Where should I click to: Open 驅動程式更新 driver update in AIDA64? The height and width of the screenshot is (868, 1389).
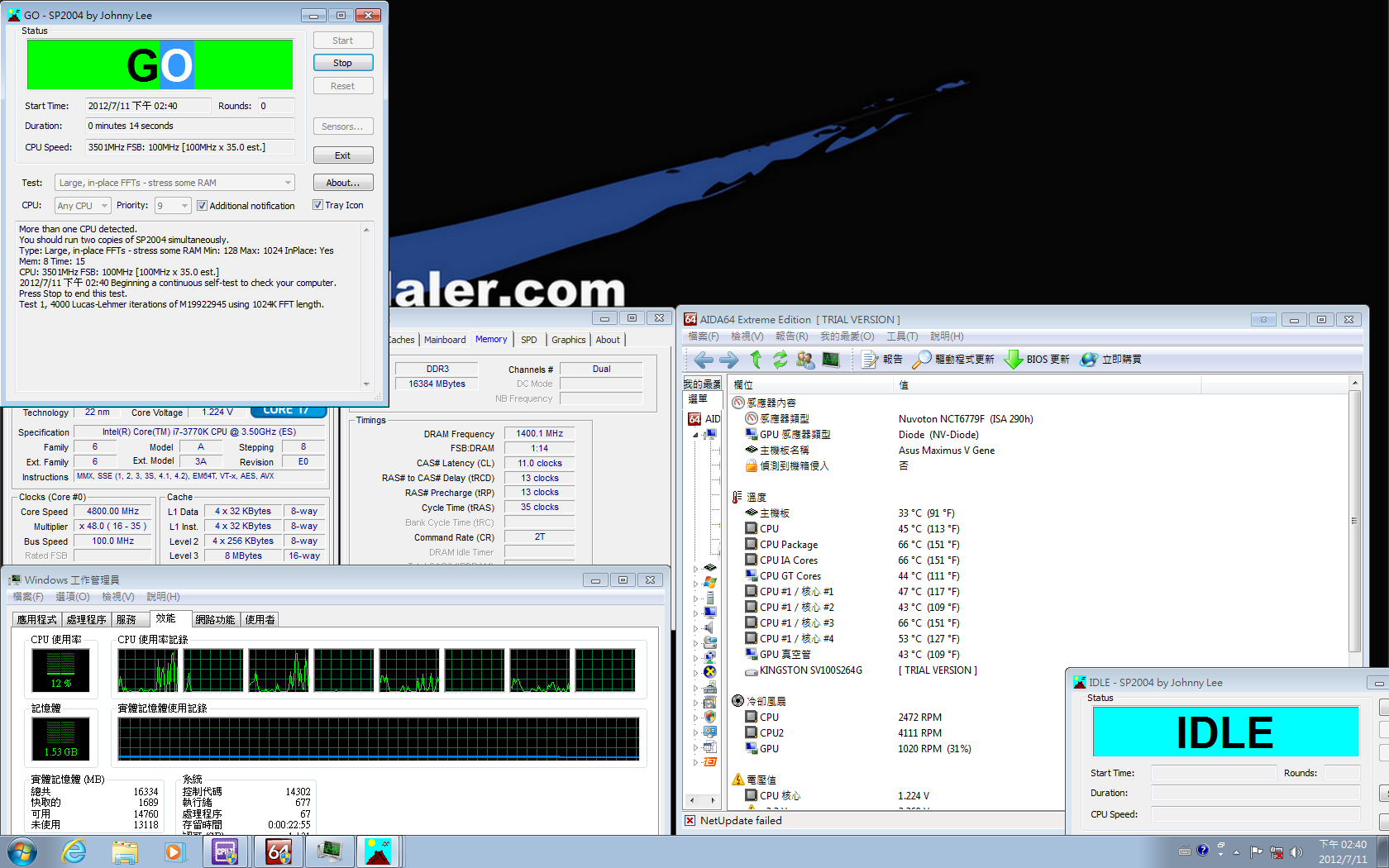click(x=953, y=360)
